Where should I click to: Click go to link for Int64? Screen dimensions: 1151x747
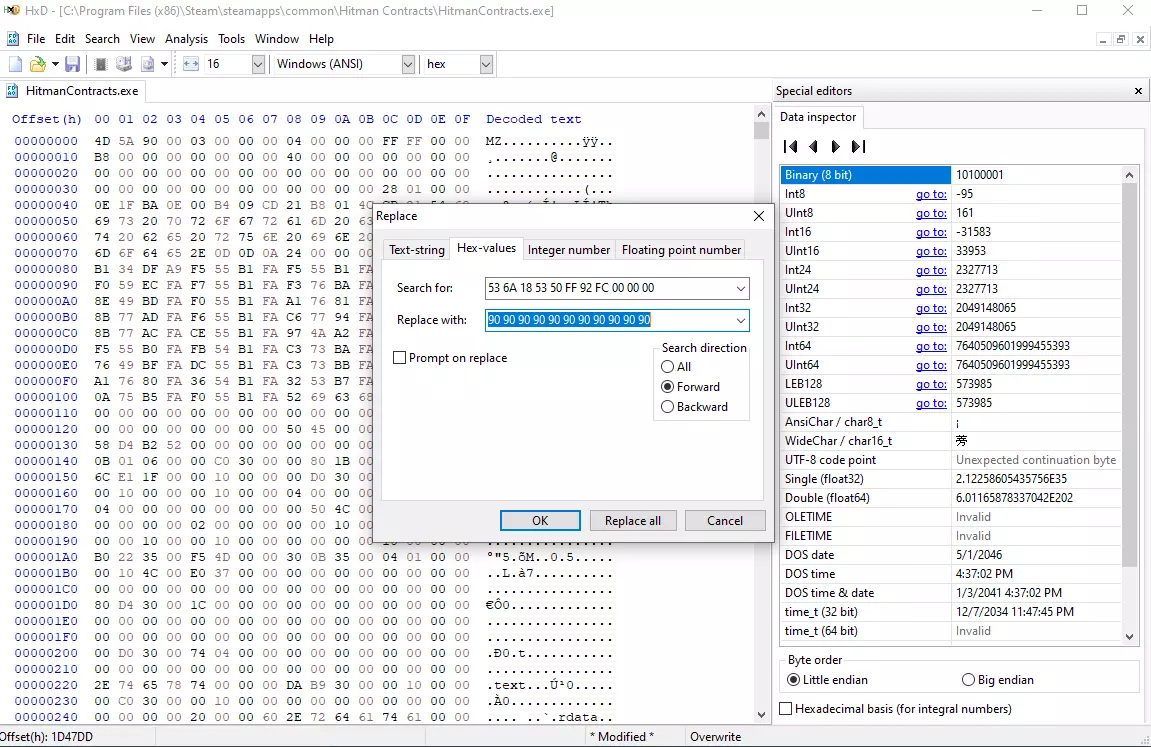pyautogui.click(x=931, y=346)
